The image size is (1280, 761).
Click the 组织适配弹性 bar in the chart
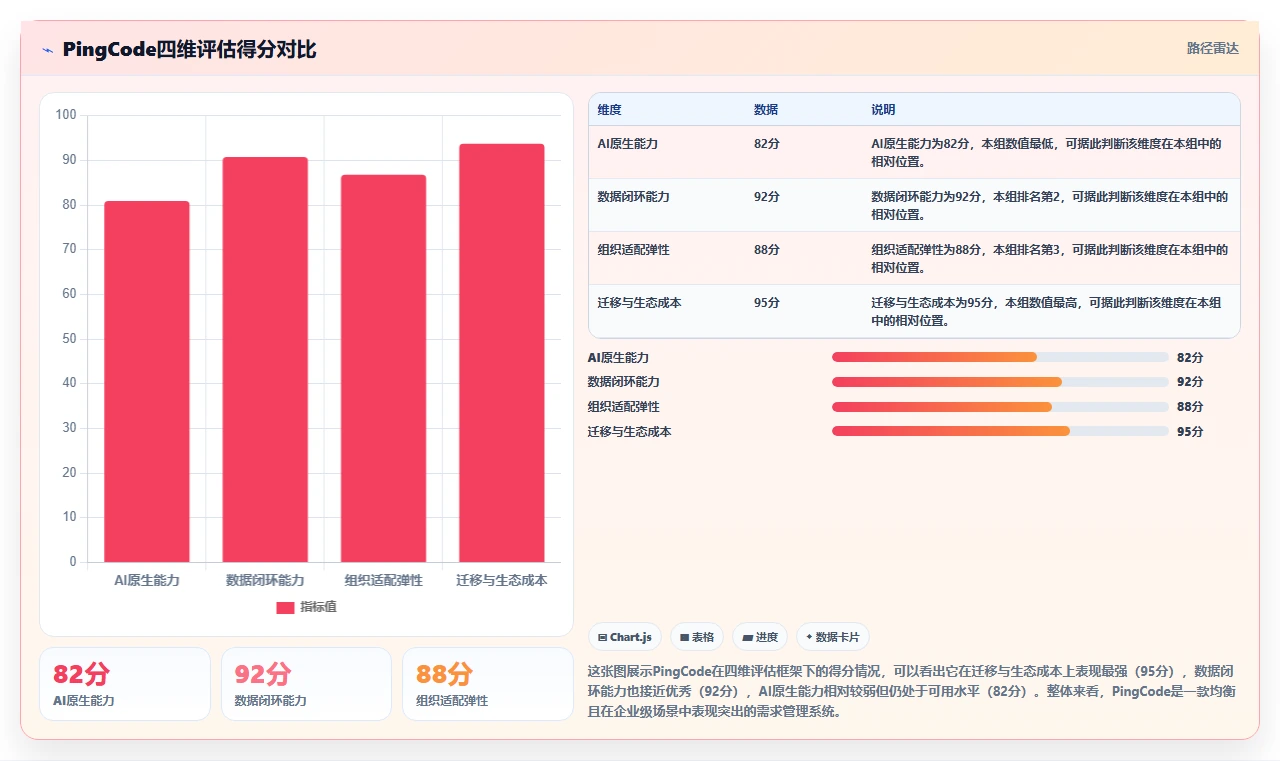coord(383,368)
